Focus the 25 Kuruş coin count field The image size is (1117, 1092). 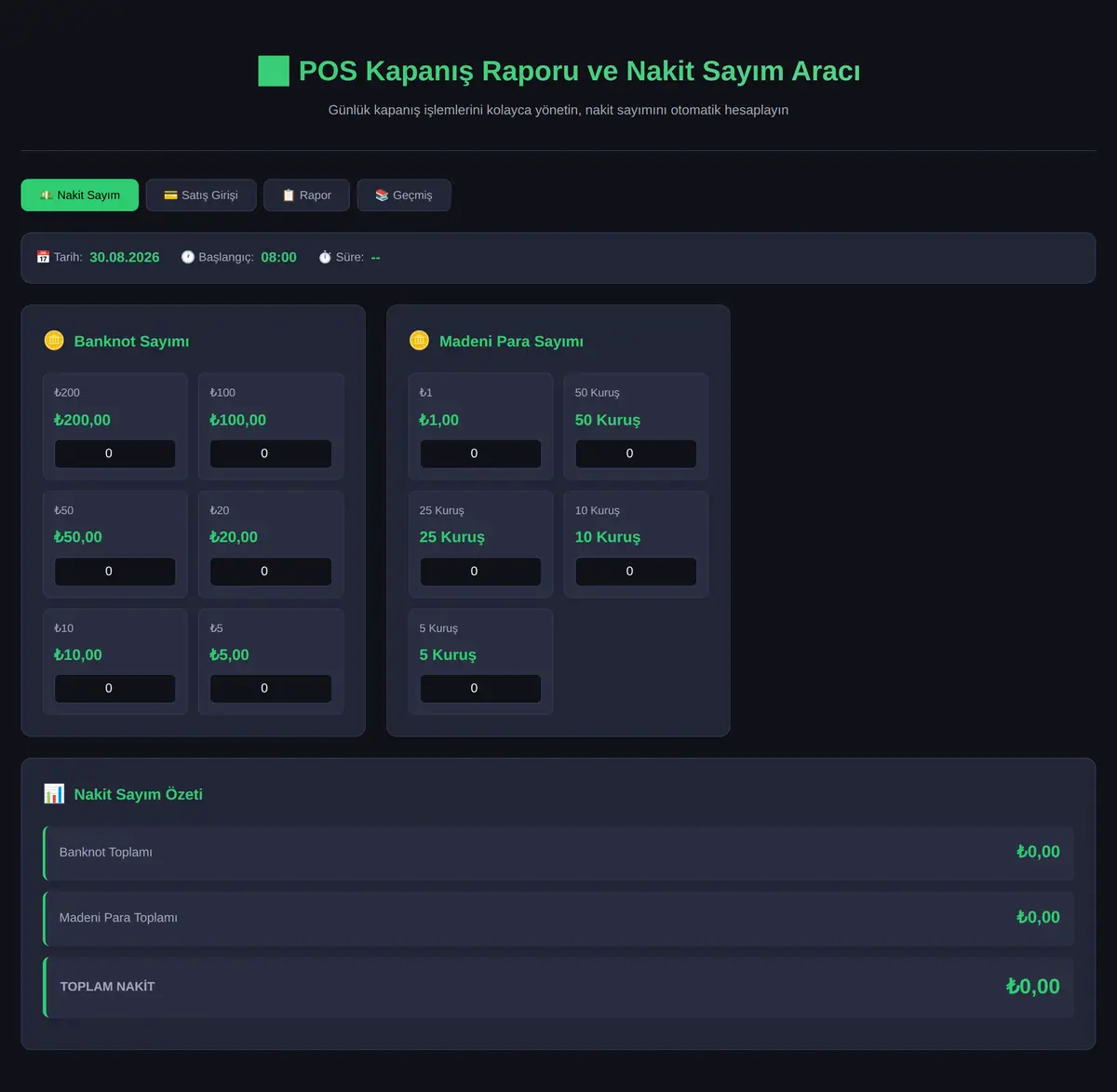(480, 572)
